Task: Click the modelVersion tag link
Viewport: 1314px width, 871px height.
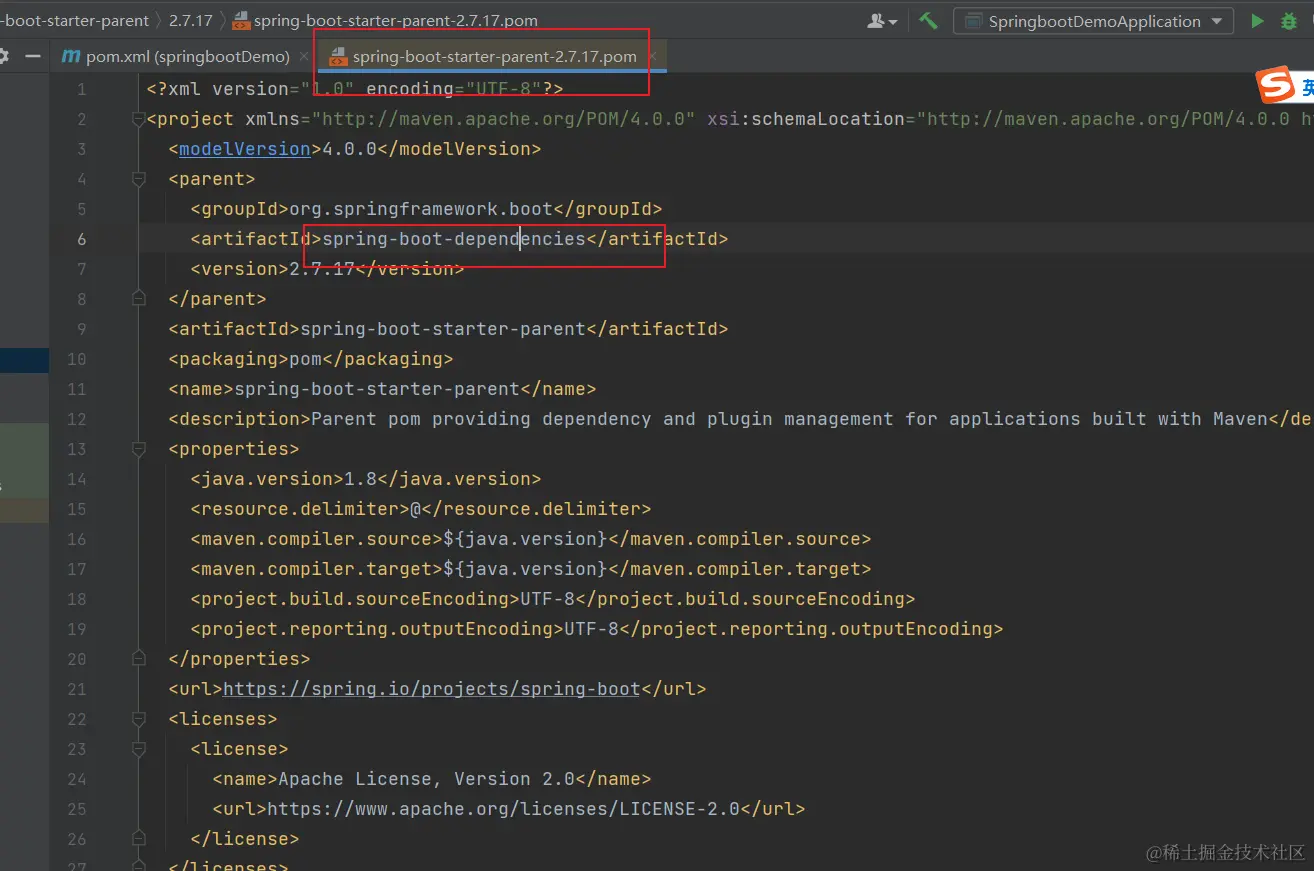Action: click(x=244, y=149)
